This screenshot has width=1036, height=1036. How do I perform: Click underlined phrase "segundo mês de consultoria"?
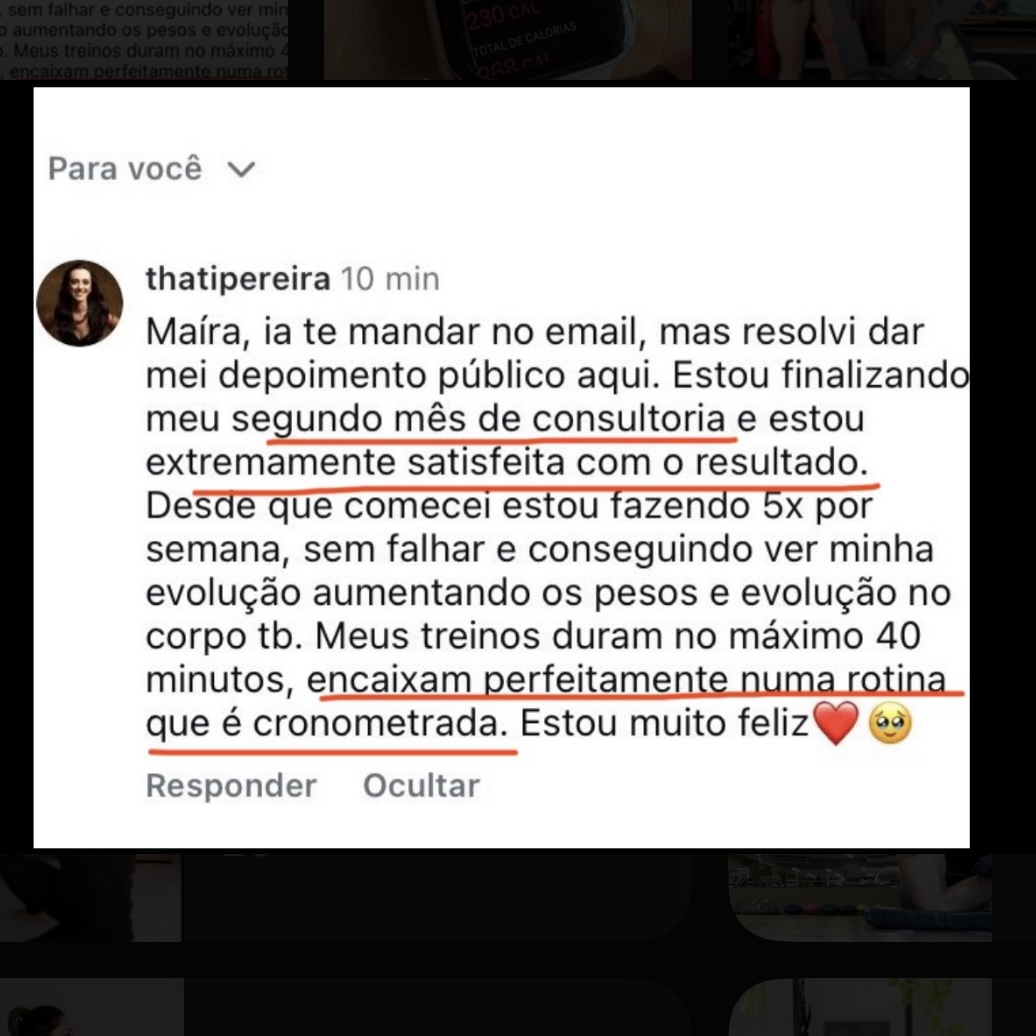click(x=479, y=420)
